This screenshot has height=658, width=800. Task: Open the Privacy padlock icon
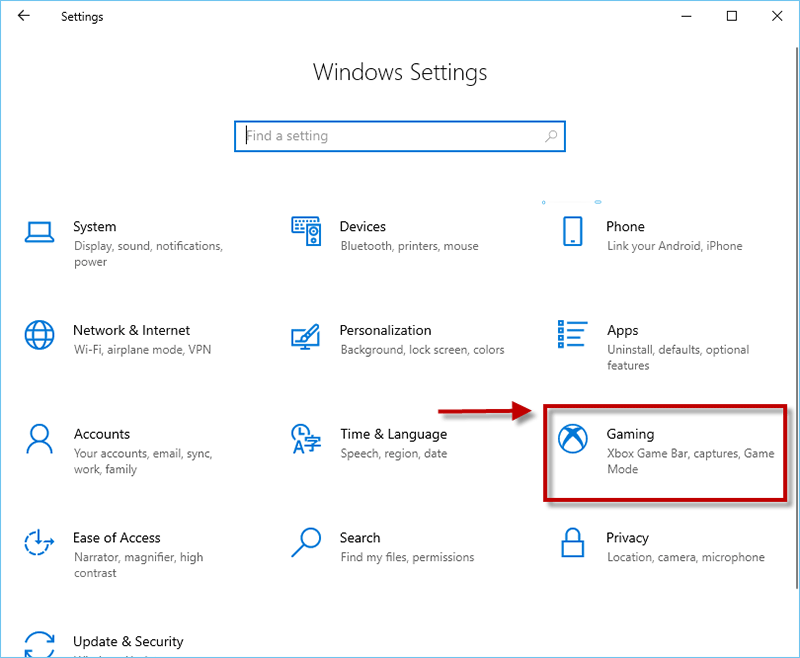tap(572, 542)
